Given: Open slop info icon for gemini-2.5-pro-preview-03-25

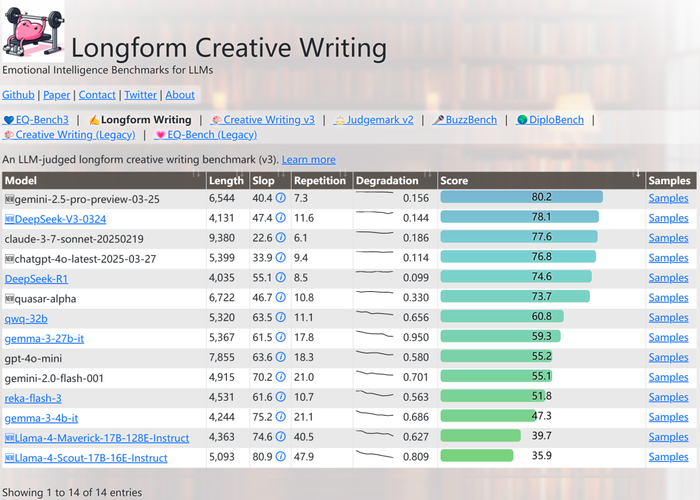Looking at the screenshot, I should point(280,198).
